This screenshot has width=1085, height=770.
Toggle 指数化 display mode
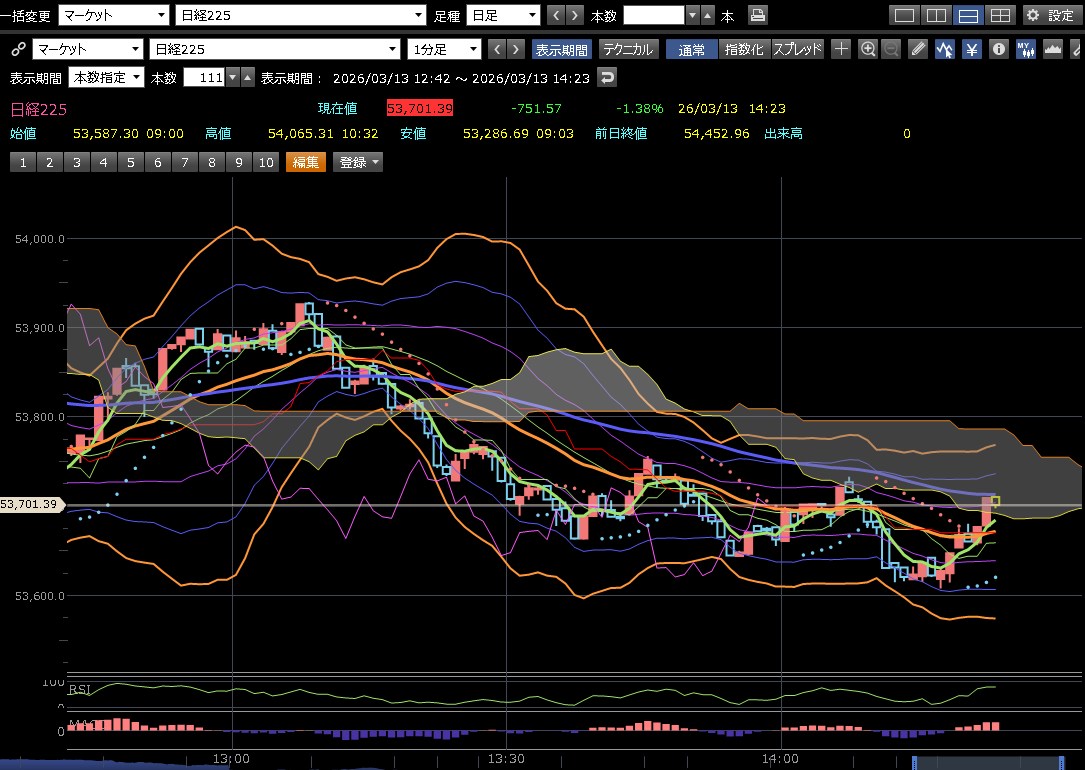pos(745,49)
